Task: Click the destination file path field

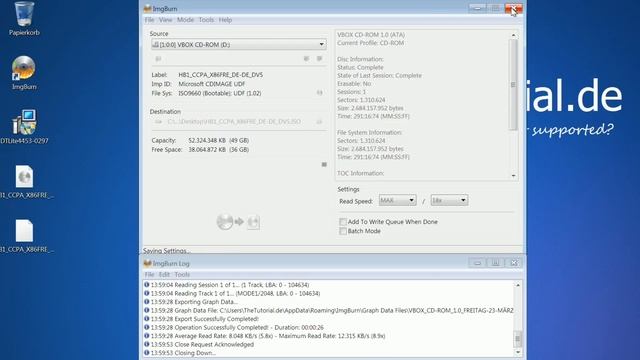Action: tap(239, 122)
